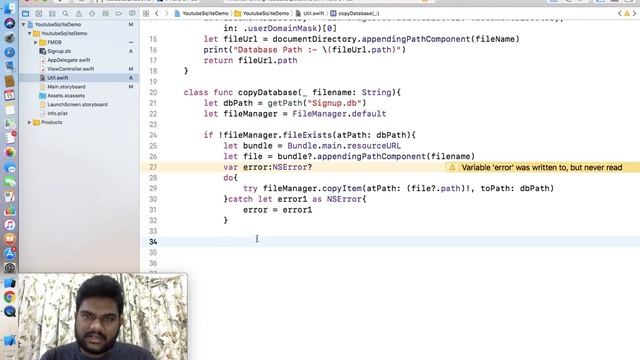Open the Issue navigator warning triangle
This screenshot has width=640, height=360.
[79, 13]
